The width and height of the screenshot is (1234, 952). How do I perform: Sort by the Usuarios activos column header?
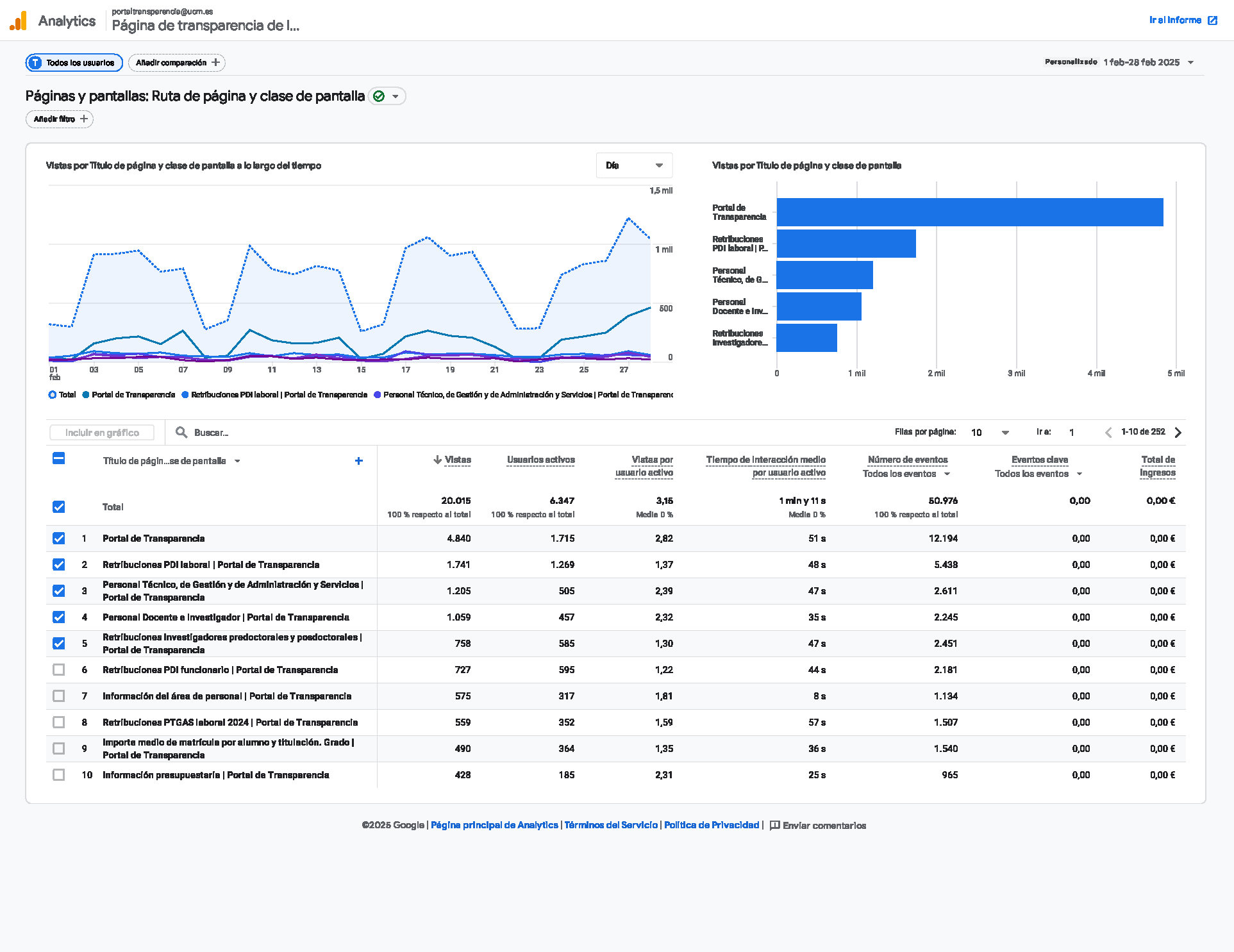tap(540, 460)
